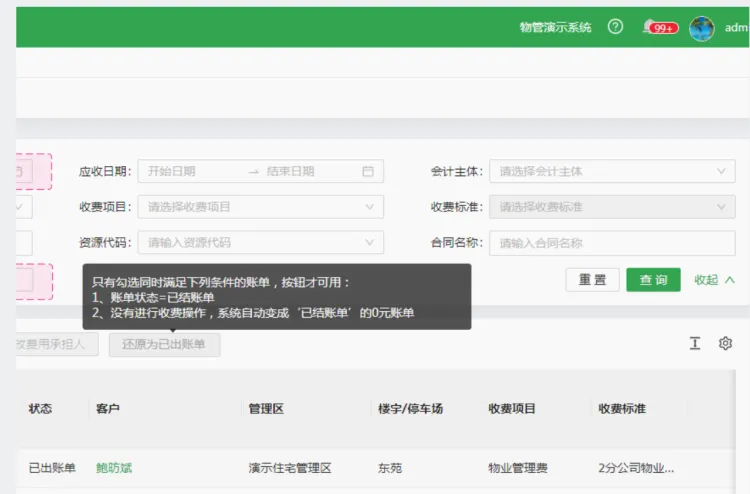The image size is (750, 494).
Task: Click the customer link 鲍昉斌
Action: point(114,468)
